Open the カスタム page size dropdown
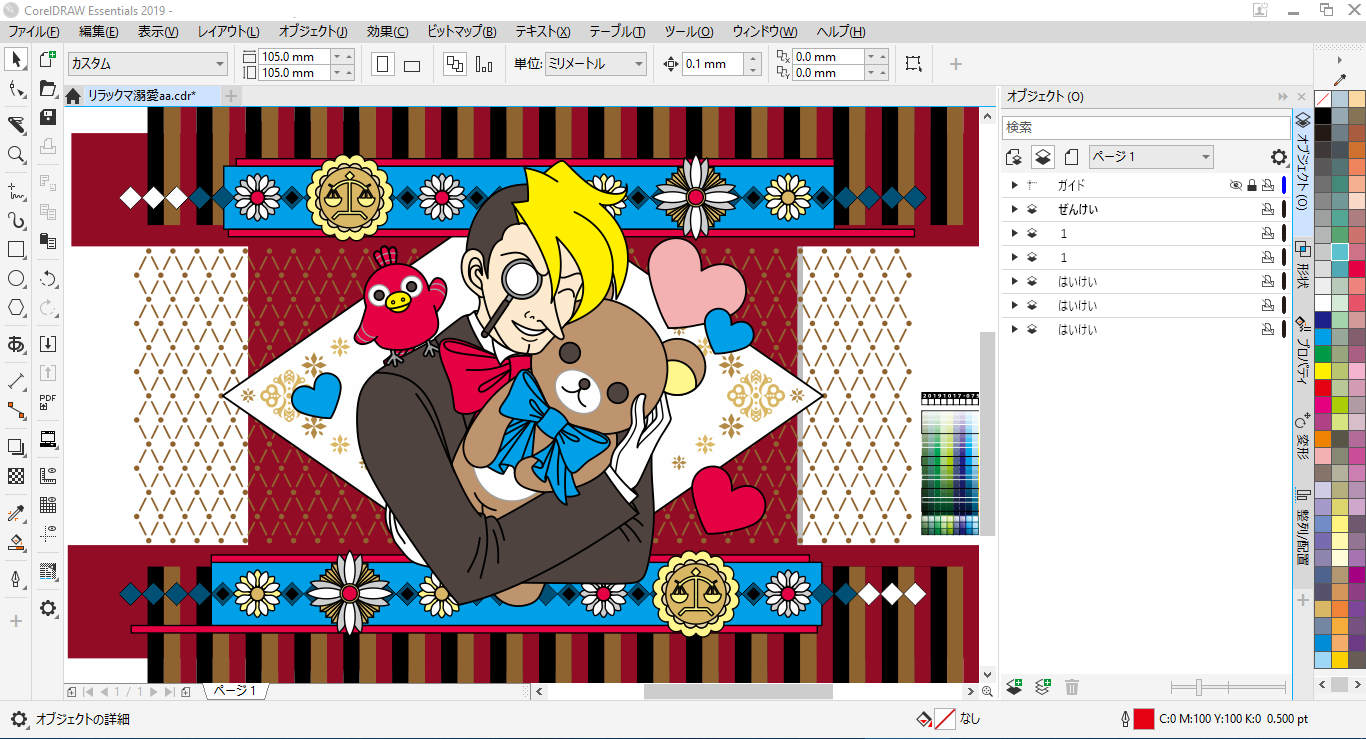 tap(148, 64)
